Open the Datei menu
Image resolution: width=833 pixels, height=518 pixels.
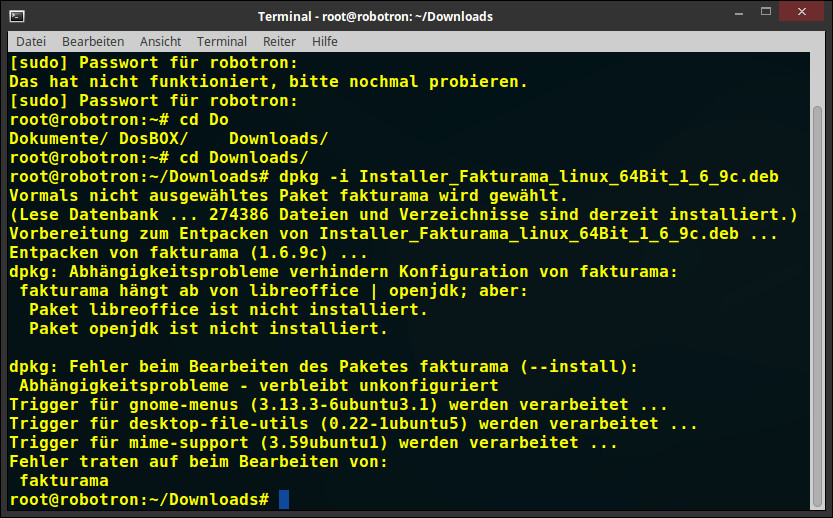tap(31, 41)
